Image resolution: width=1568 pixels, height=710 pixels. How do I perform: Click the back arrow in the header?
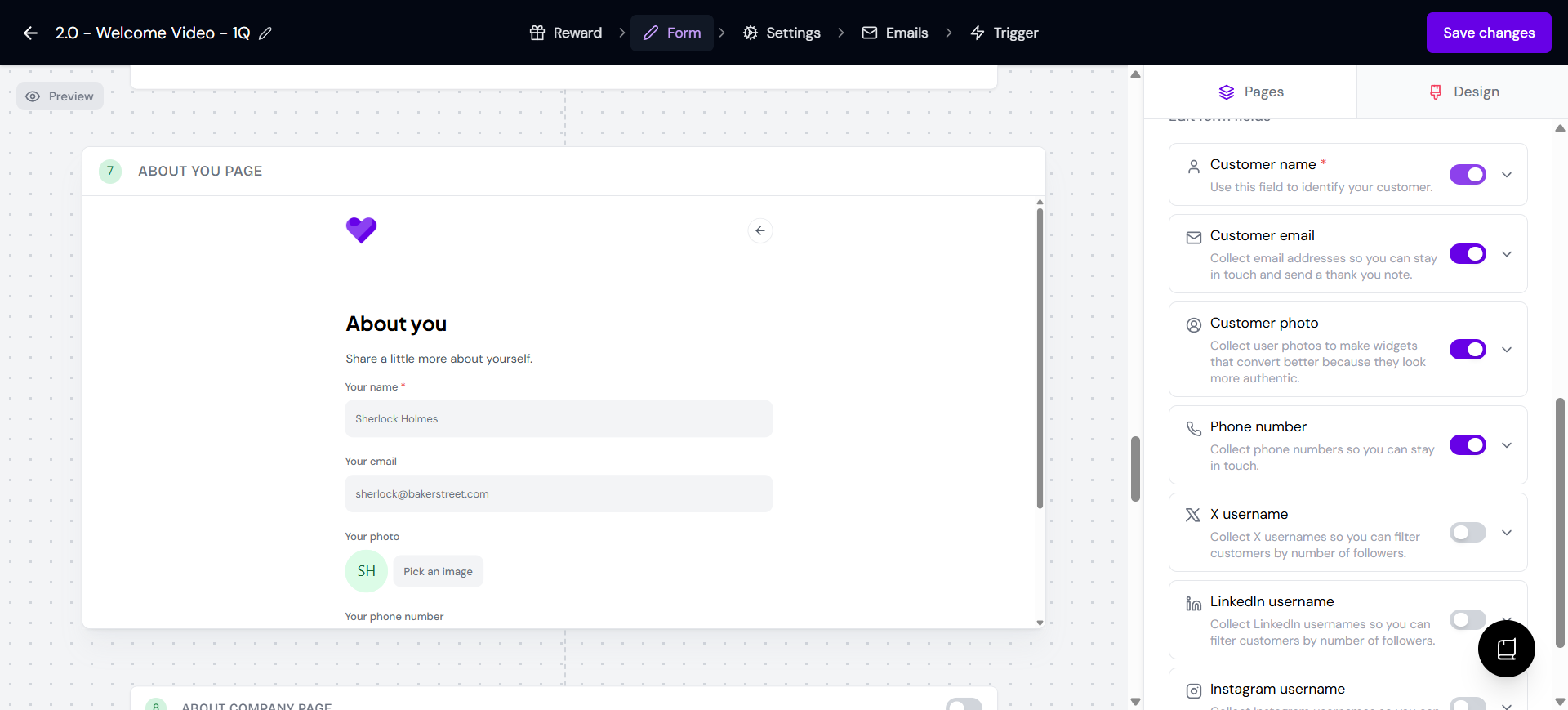[x=30, y=33]
